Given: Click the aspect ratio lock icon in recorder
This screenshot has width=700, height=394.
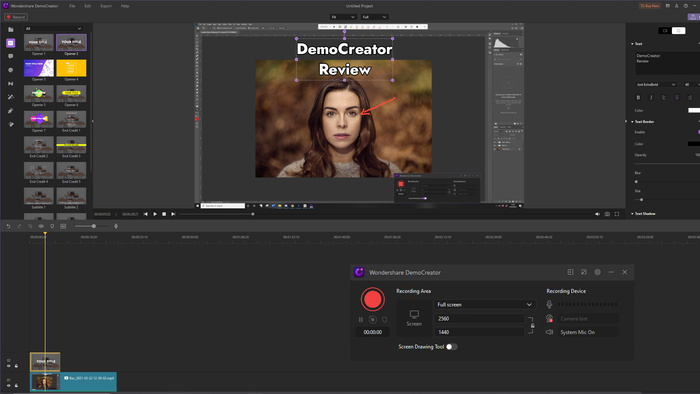Looking at the screenshot, I should tap(532, 325).
